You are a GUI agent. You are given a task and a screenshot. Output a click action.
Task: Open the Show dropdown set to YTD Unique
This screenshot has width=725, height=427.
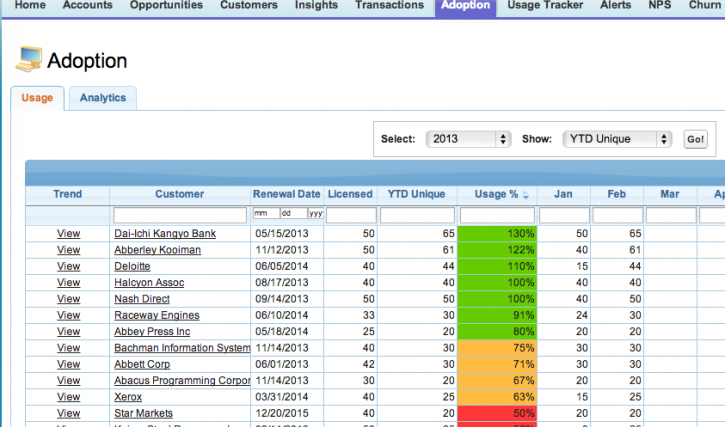[x=617, y=139]
